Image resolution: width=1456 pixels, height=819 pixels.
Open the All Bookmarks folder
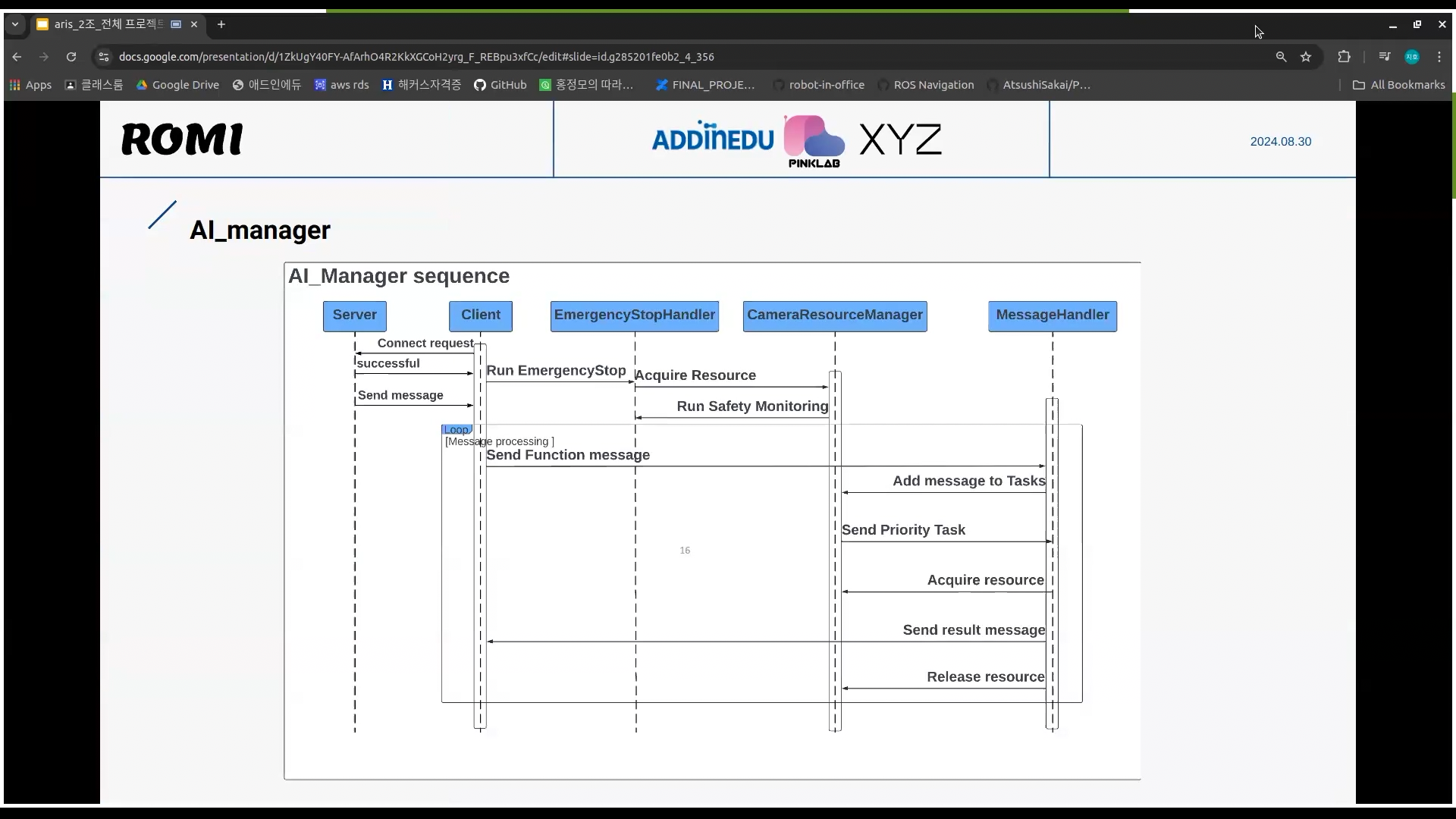tap(1399, 85)
